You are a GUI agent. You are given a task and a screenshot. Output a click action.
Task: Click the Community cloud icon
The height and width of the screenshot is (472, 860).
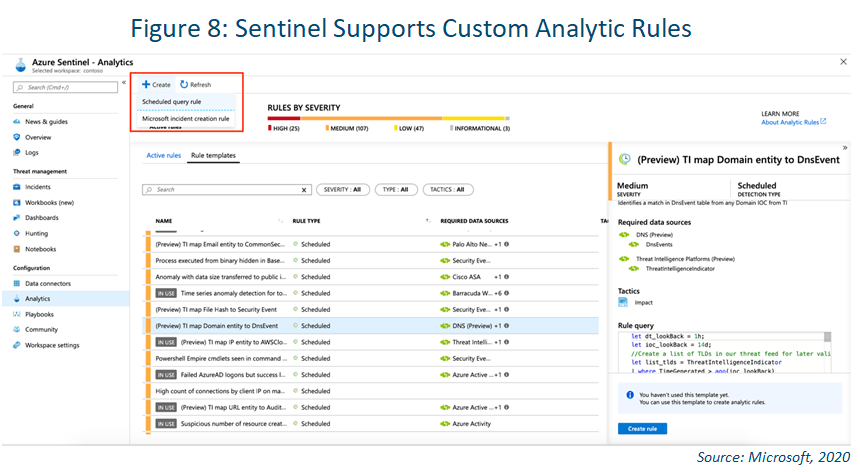point(16,329)
